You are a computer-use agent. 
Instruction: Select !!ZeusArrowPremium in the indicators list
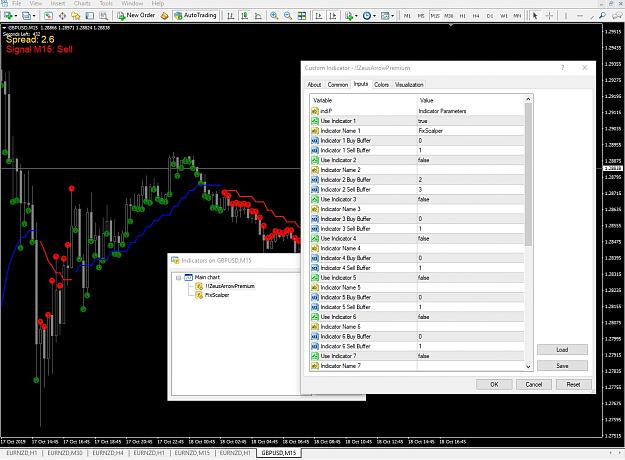pos(229,286)
